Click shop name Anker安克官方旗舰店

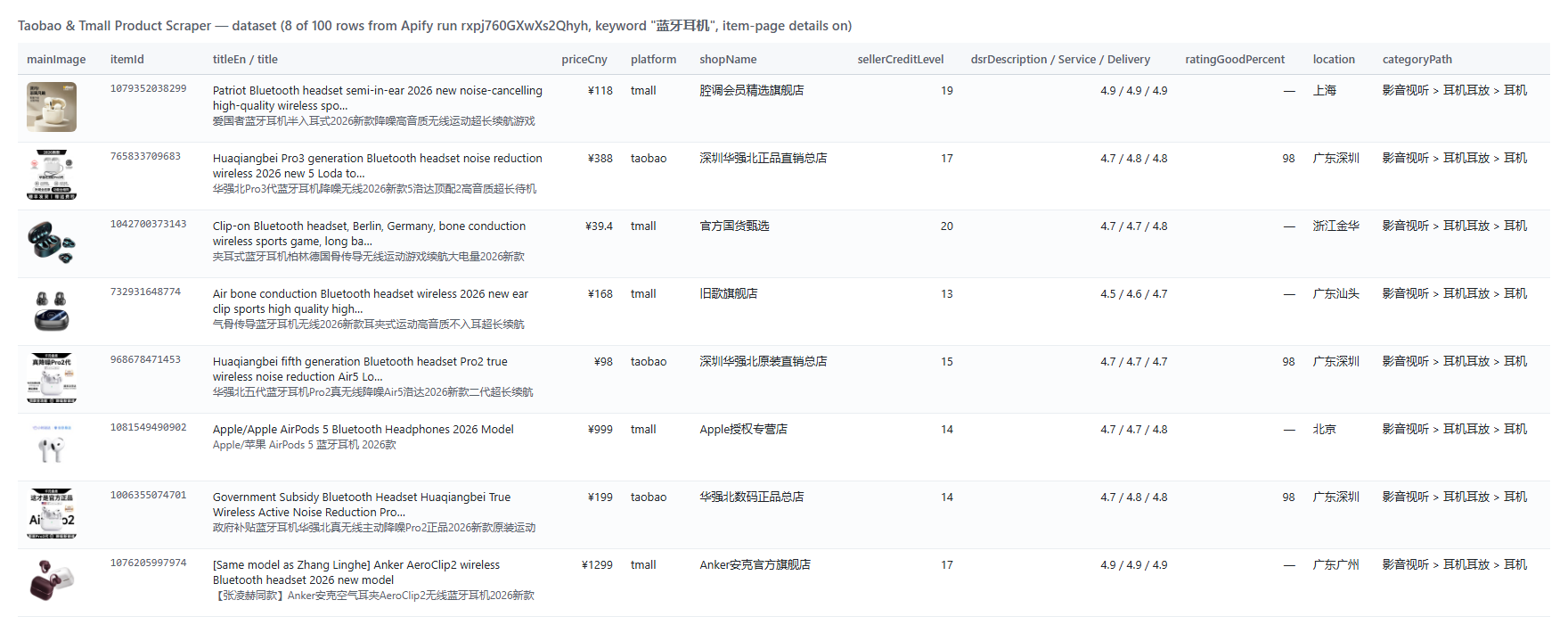[x=755, y=565]
